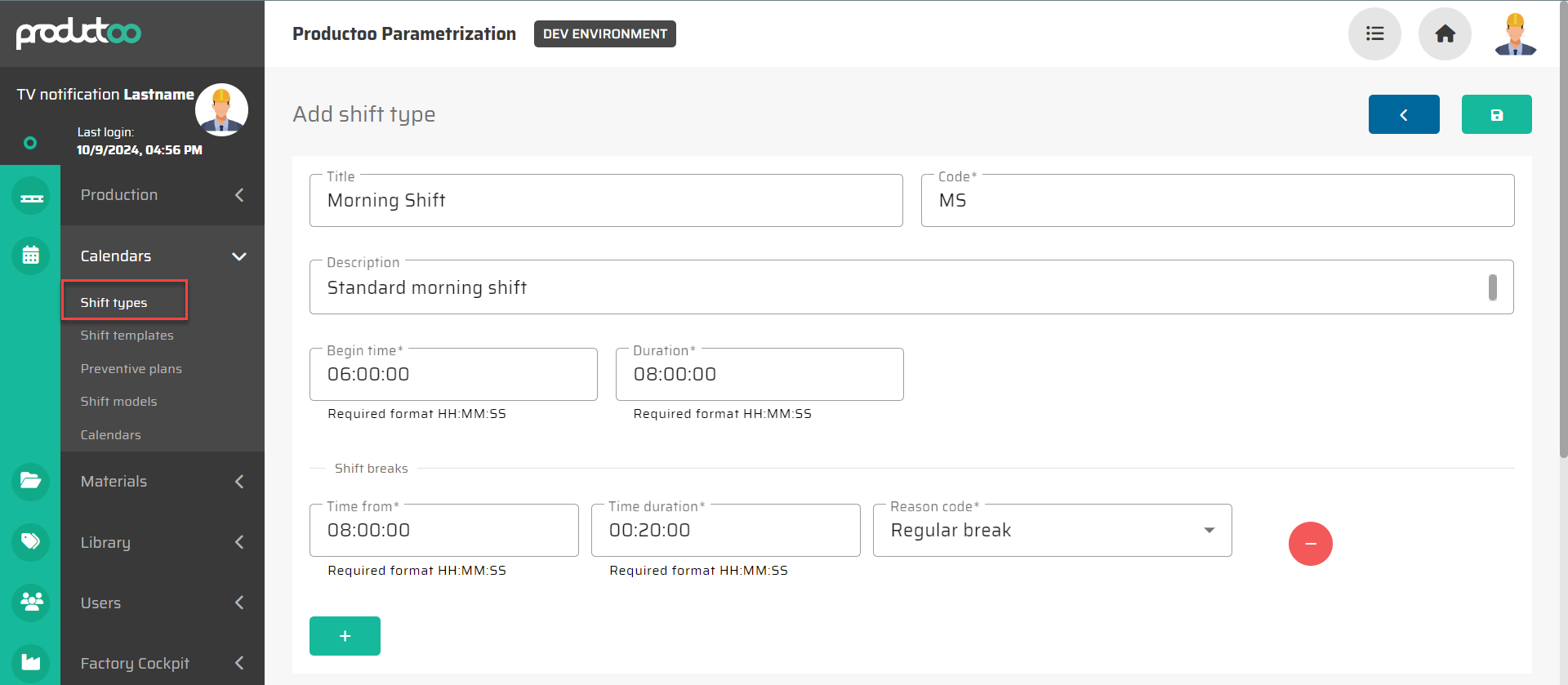Click the Materials folder icon in sidebar
The image size is (1568, 685).
[31, 481]
